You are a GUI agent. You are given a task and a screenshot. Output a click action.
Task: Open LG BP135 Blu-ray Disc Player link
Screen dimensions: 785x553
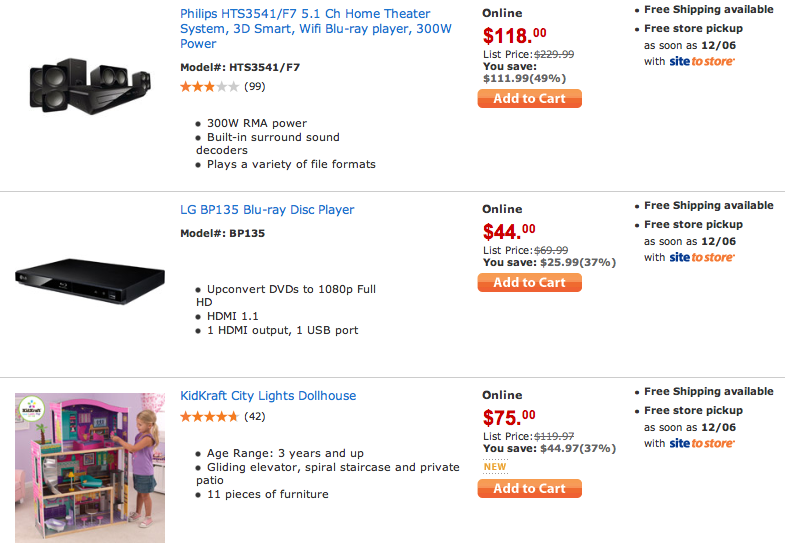point(267,210)
